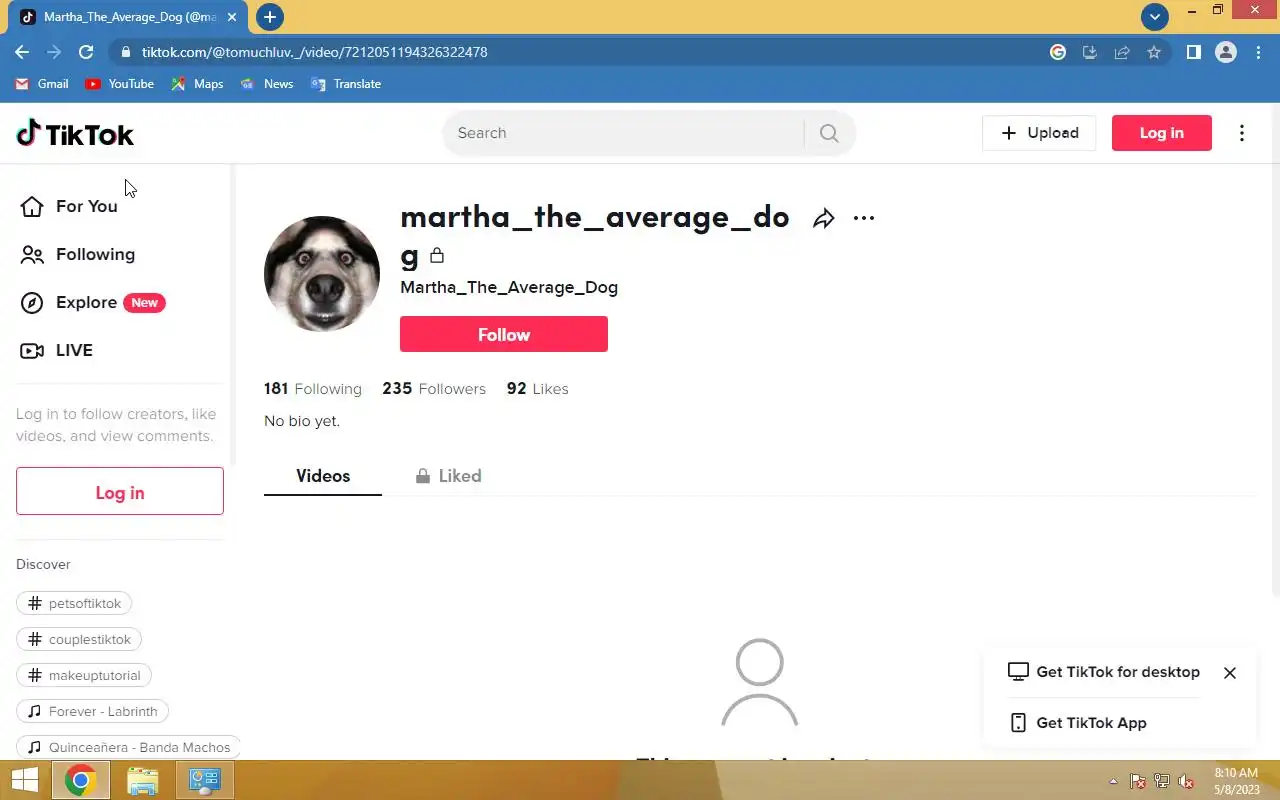Open the Explore page

pos(93,302)
